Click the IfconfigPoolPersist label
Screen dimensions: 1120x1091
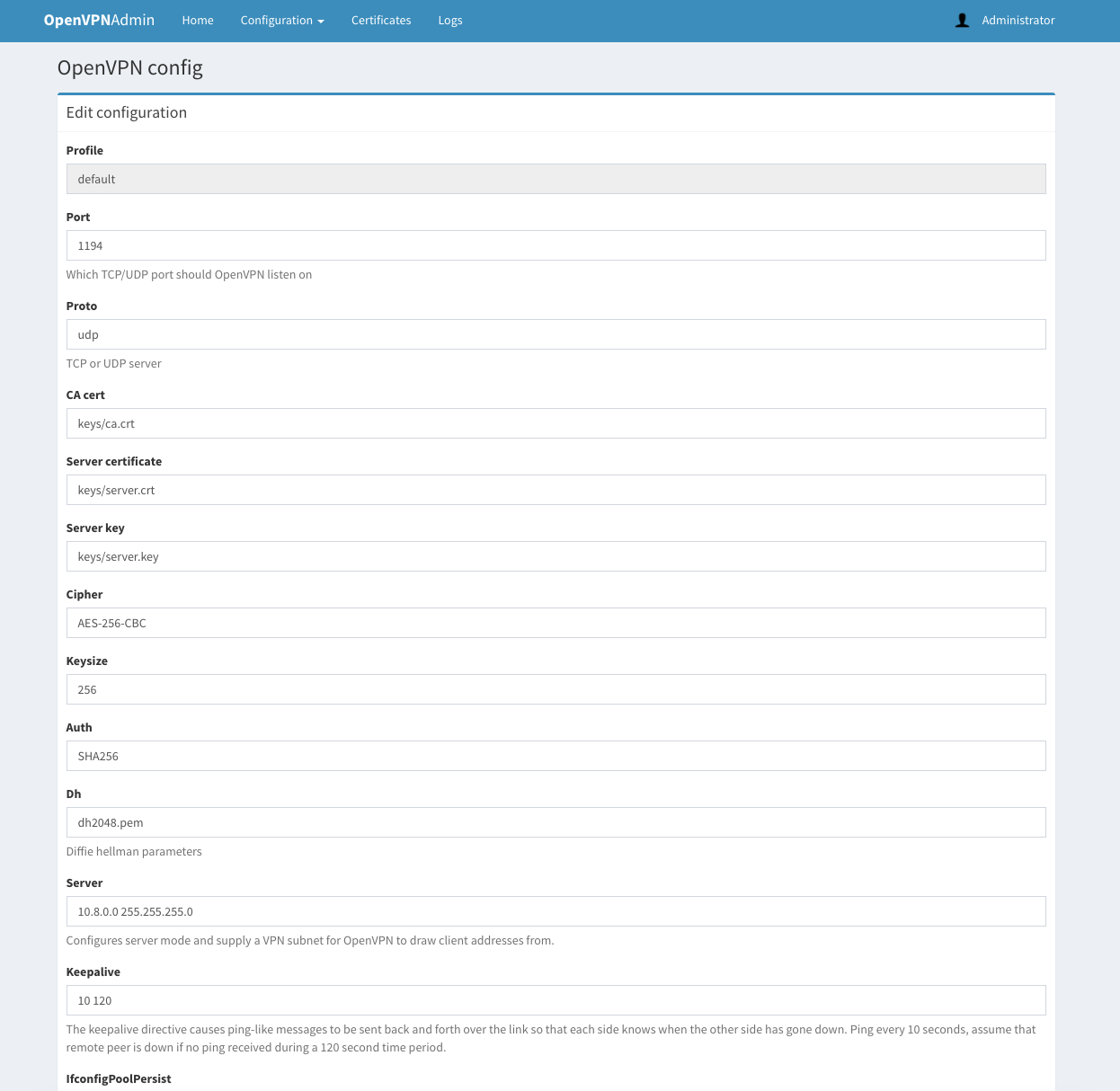[119, 1078]
